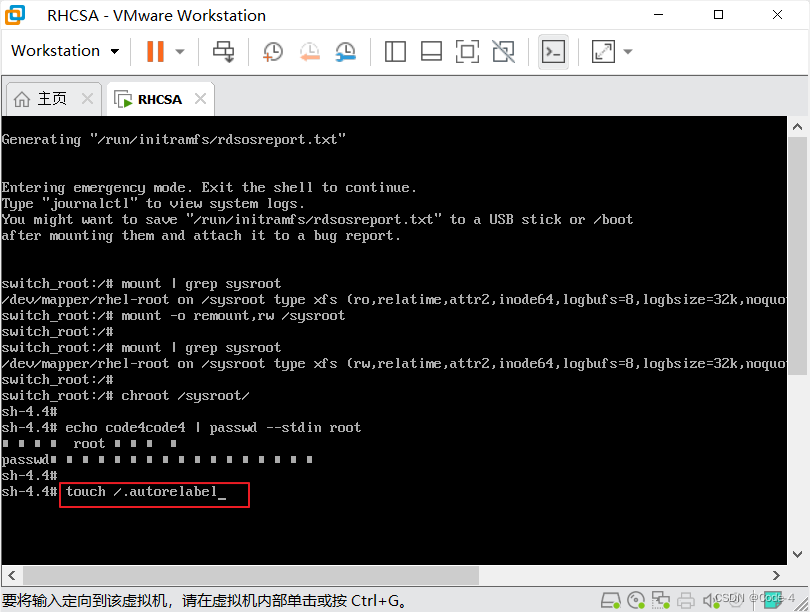
Task: Click the sound card status icon
Action: [x=710, y=600]
